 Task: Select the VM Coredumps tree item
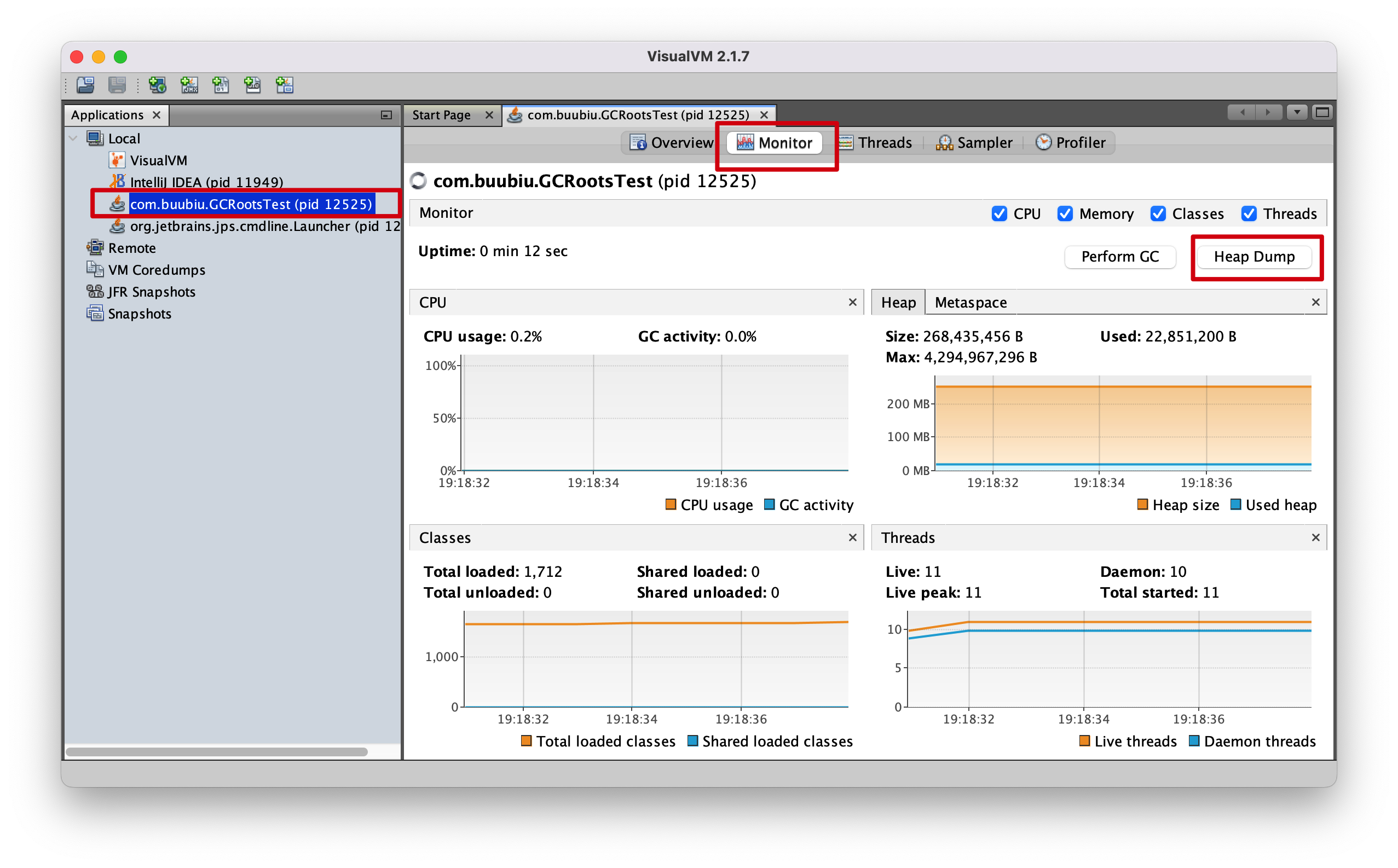(156, 270)
